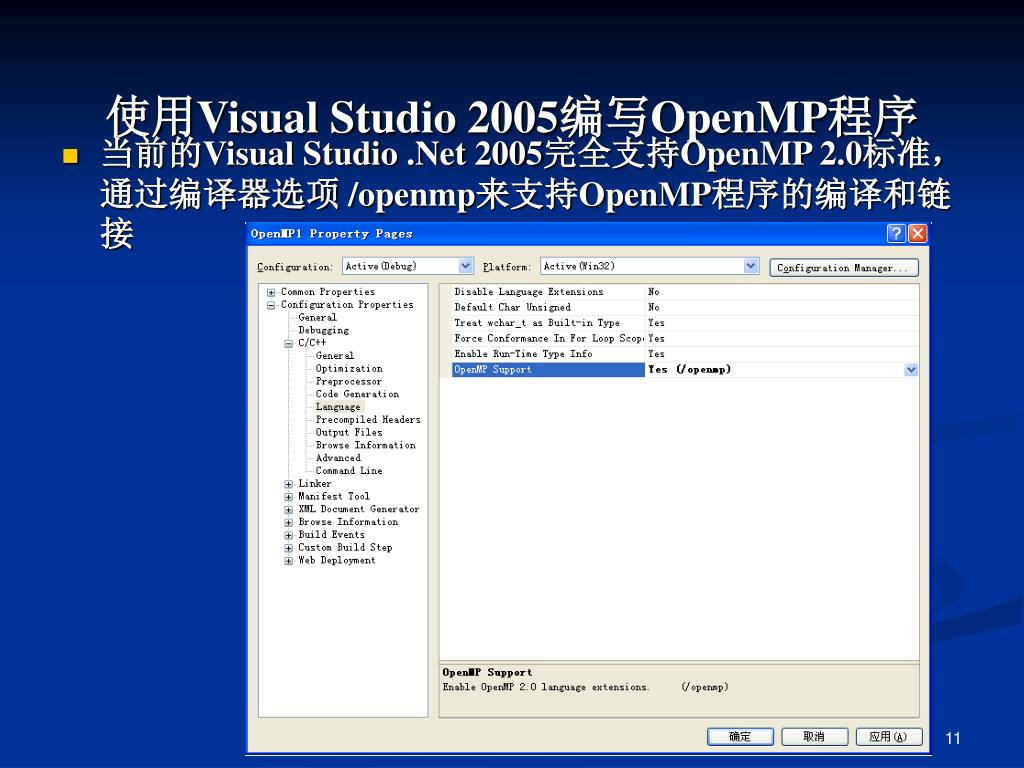The width and height of the screenshot is (1024, 768).
Task: Click the 应用(A) Apply button
Action: click(889, 737)
